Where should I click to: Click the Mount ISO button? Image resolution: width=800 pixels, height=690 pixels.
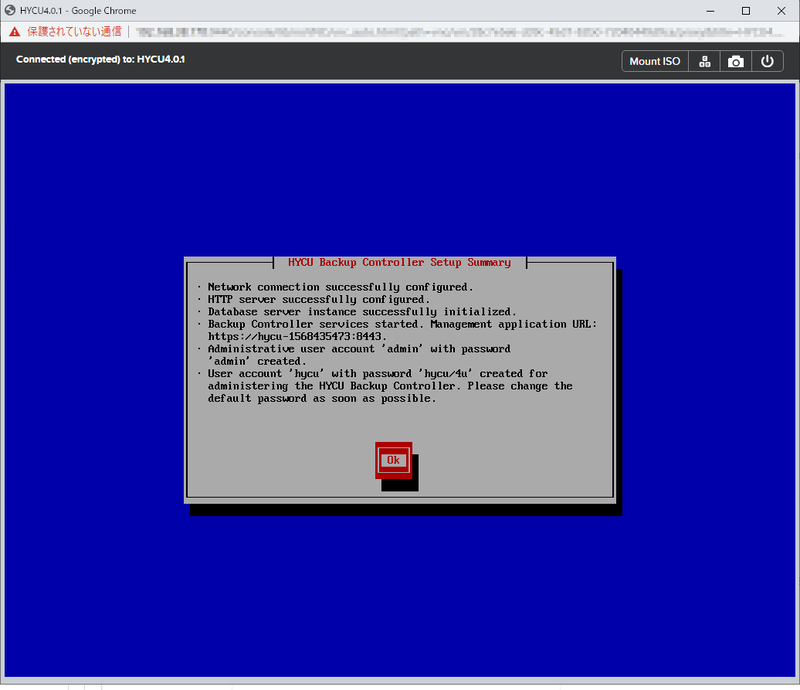pos(655,61)
